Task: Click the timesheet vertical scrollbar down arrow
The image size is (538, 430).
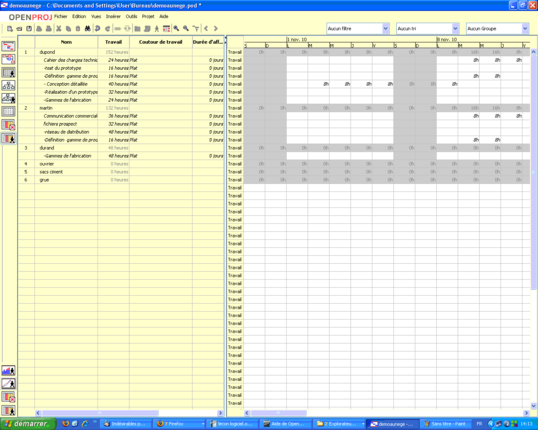Action: 534,406
